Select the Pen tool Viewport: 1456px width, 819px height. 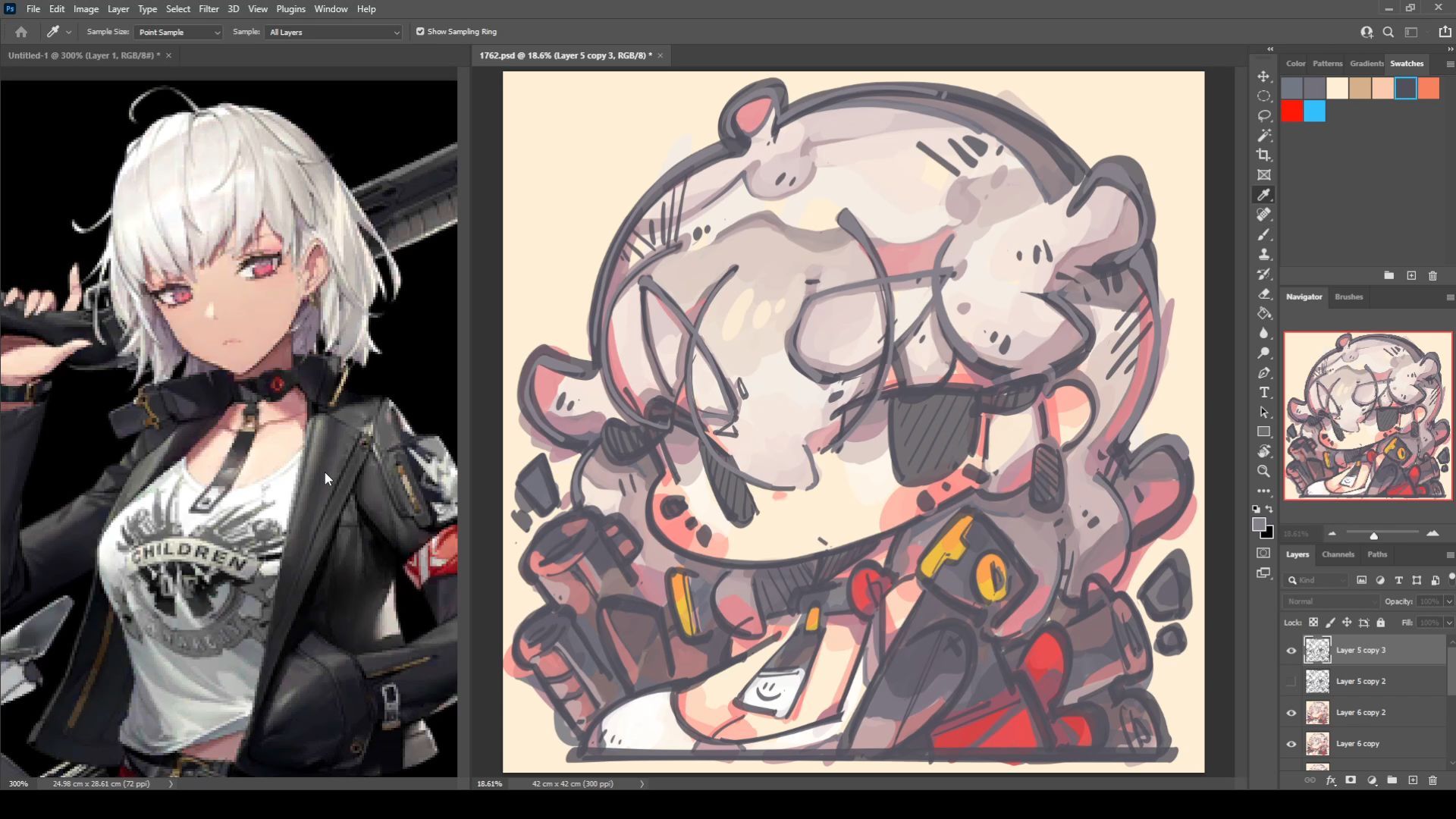[1264, 372]
